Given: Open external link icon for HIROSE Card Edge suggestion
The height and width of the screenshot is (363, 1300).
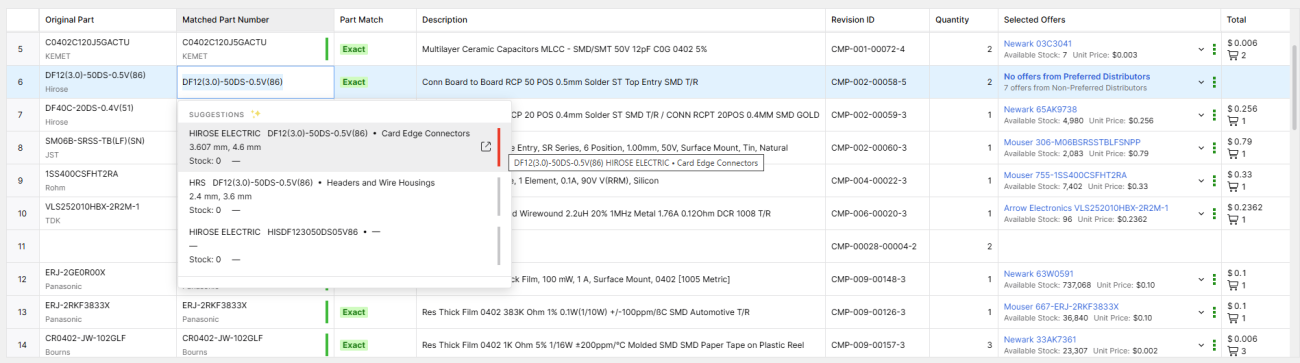Looking at the screenshot, I should (485, 147).
